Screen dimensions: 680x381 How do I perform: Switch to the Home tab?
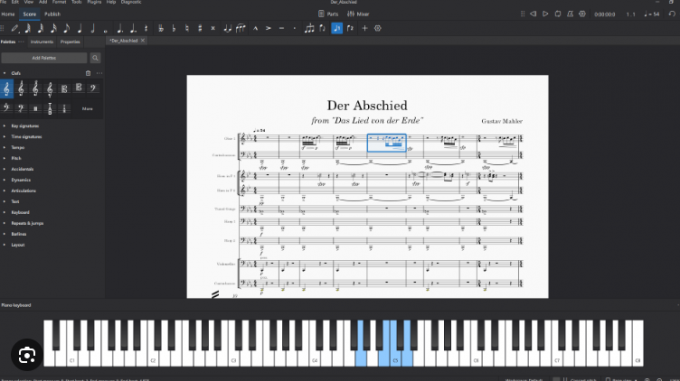8,14
